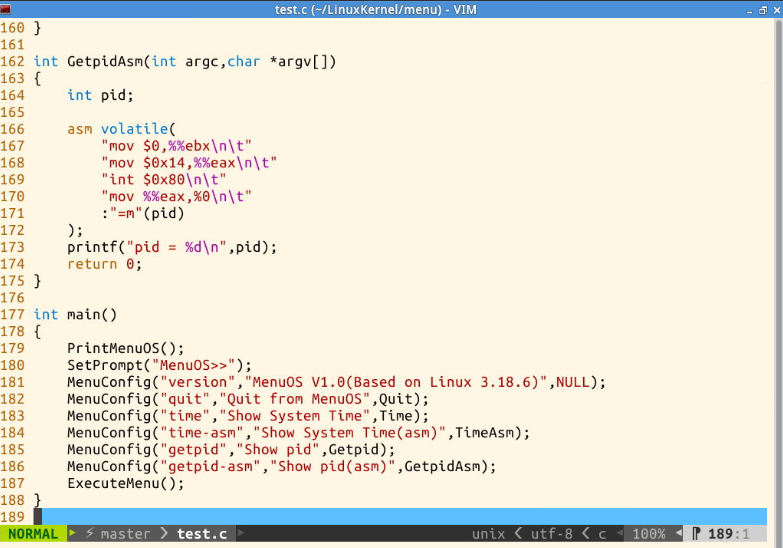Click ExecuteMenu(); on line 187
783x548 pixels.
pos(126,484)
